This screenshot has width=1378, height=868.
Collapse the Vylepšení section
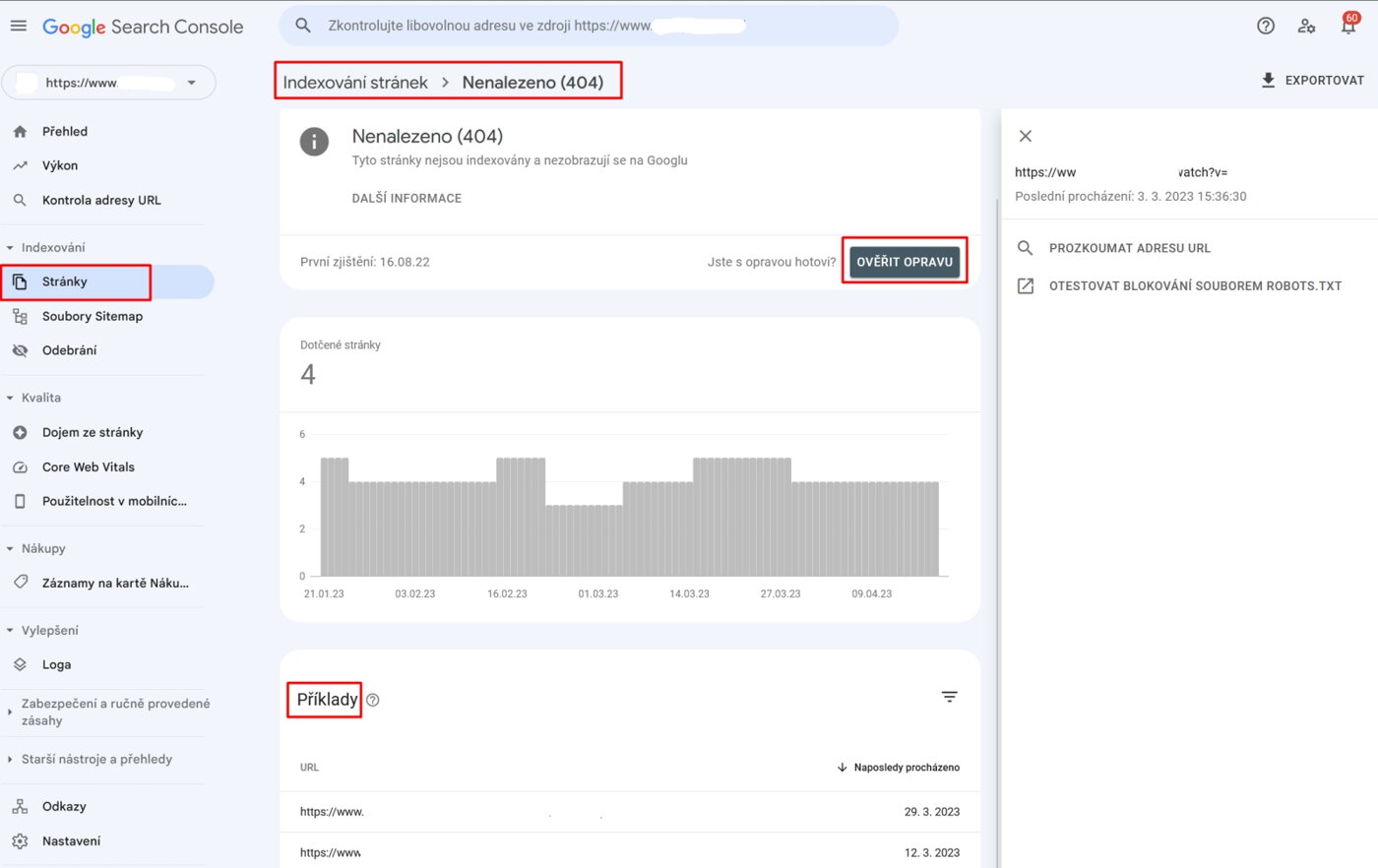point(10,630)
